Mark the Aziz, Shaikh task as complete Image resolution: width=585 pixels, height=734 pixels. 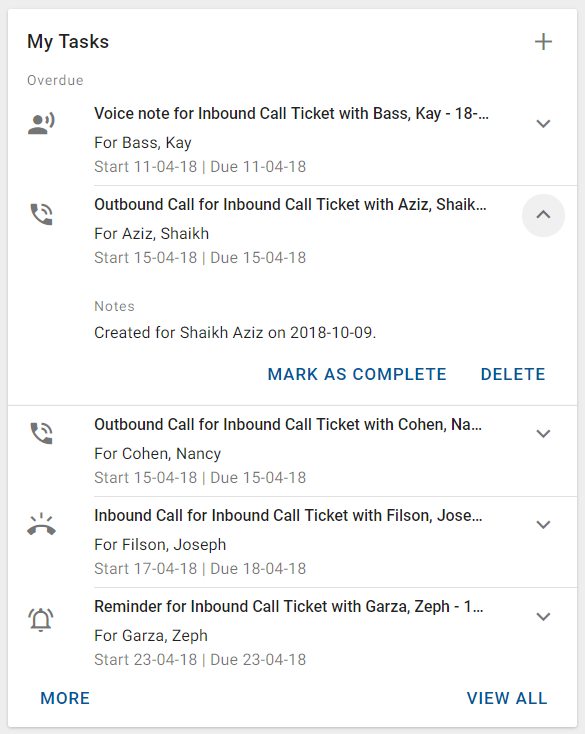coord(357,374)
